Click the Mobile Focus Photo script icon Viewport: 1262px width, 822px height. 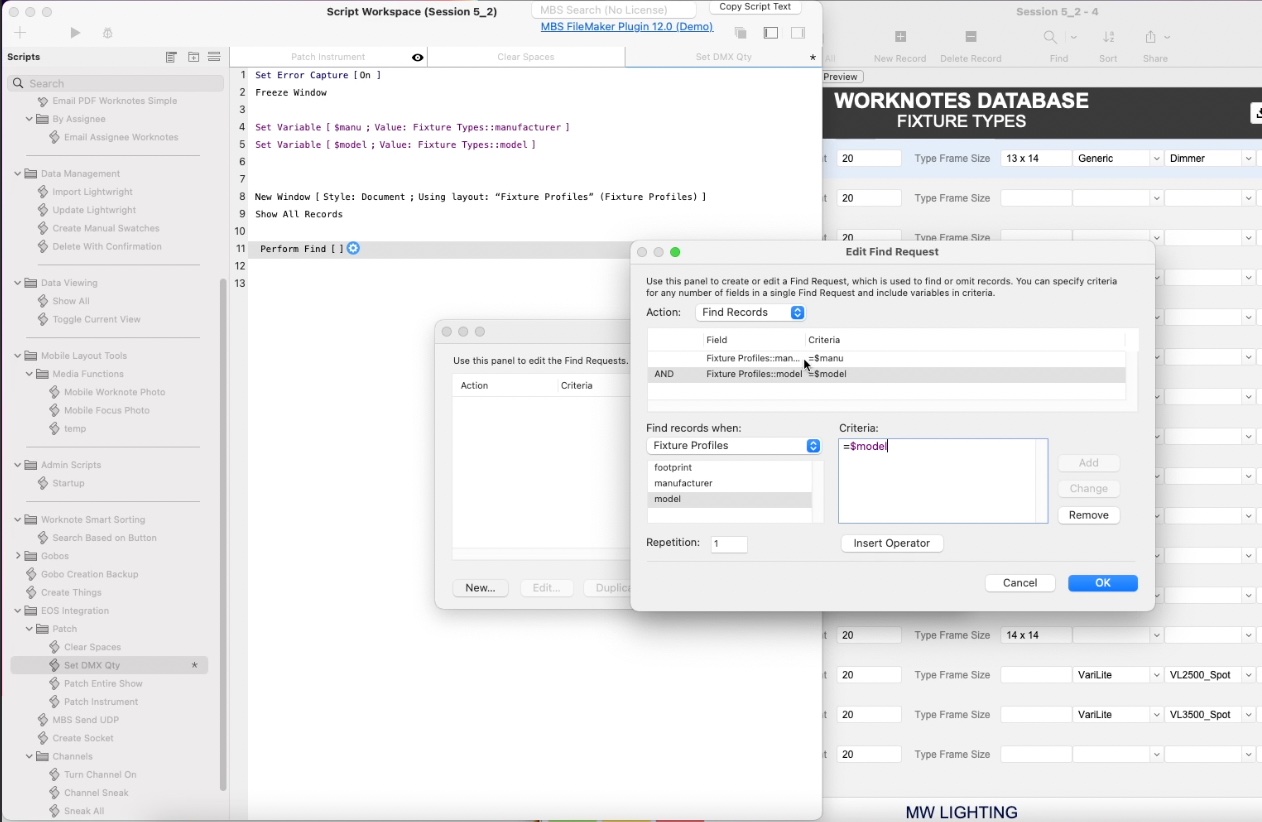click(55, 410)
